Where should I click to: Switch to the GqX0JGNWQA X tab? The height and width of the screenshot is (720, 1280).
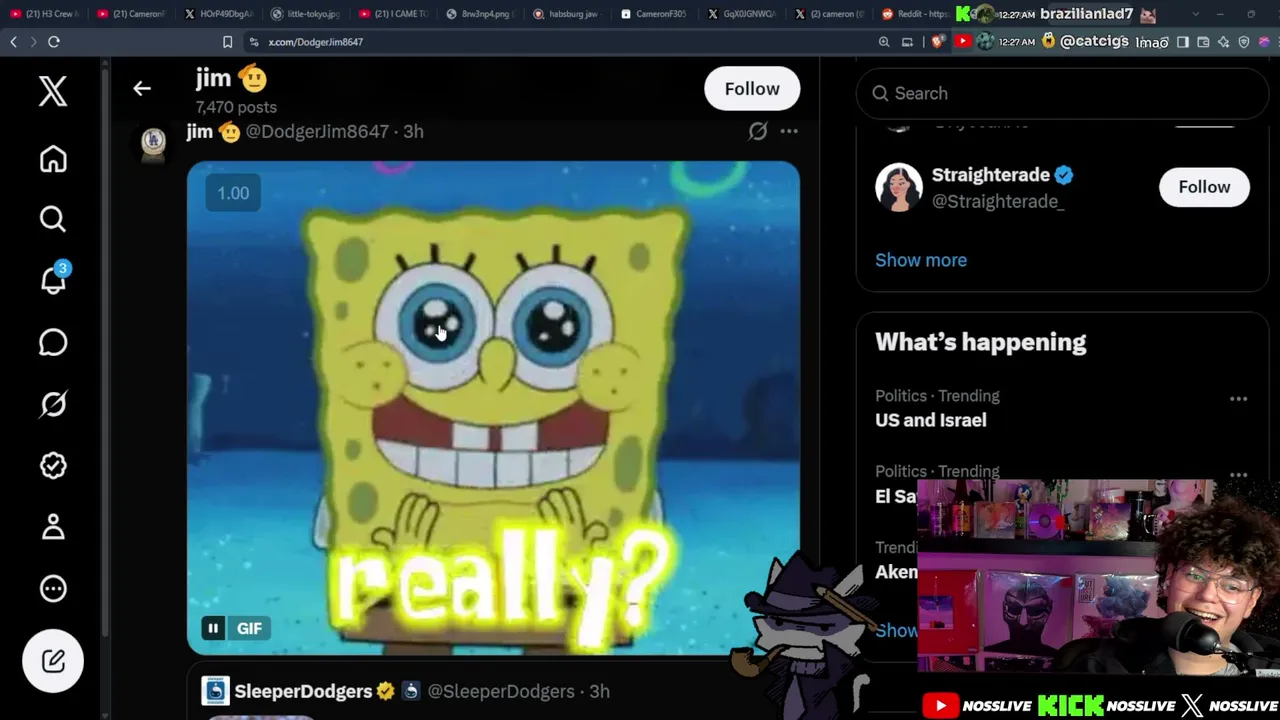(x=741, y=14)
